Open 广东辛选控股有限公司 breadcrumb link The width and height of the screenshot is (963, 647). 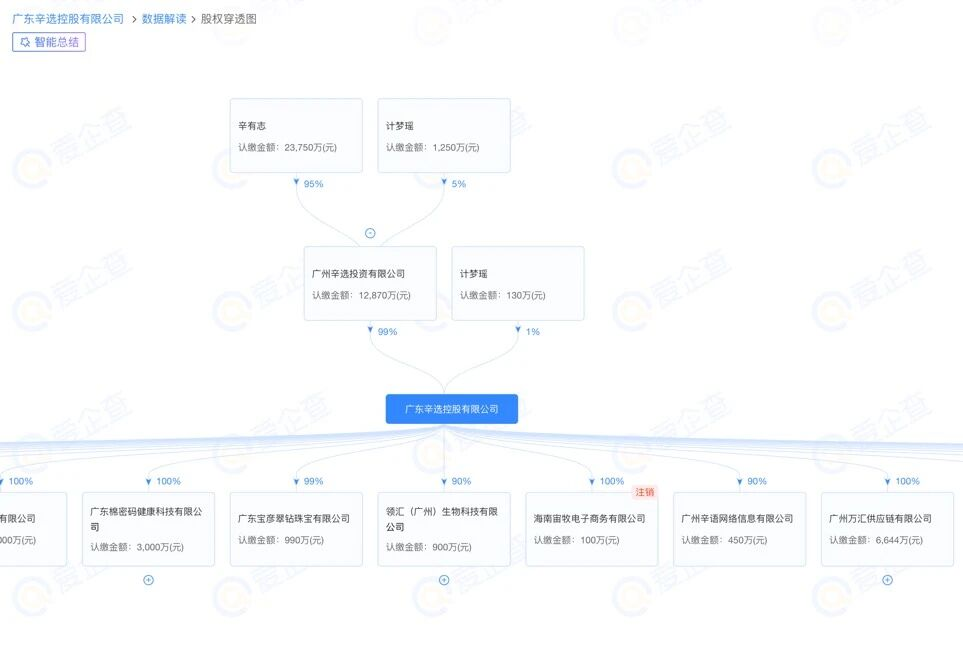(68, 19)
